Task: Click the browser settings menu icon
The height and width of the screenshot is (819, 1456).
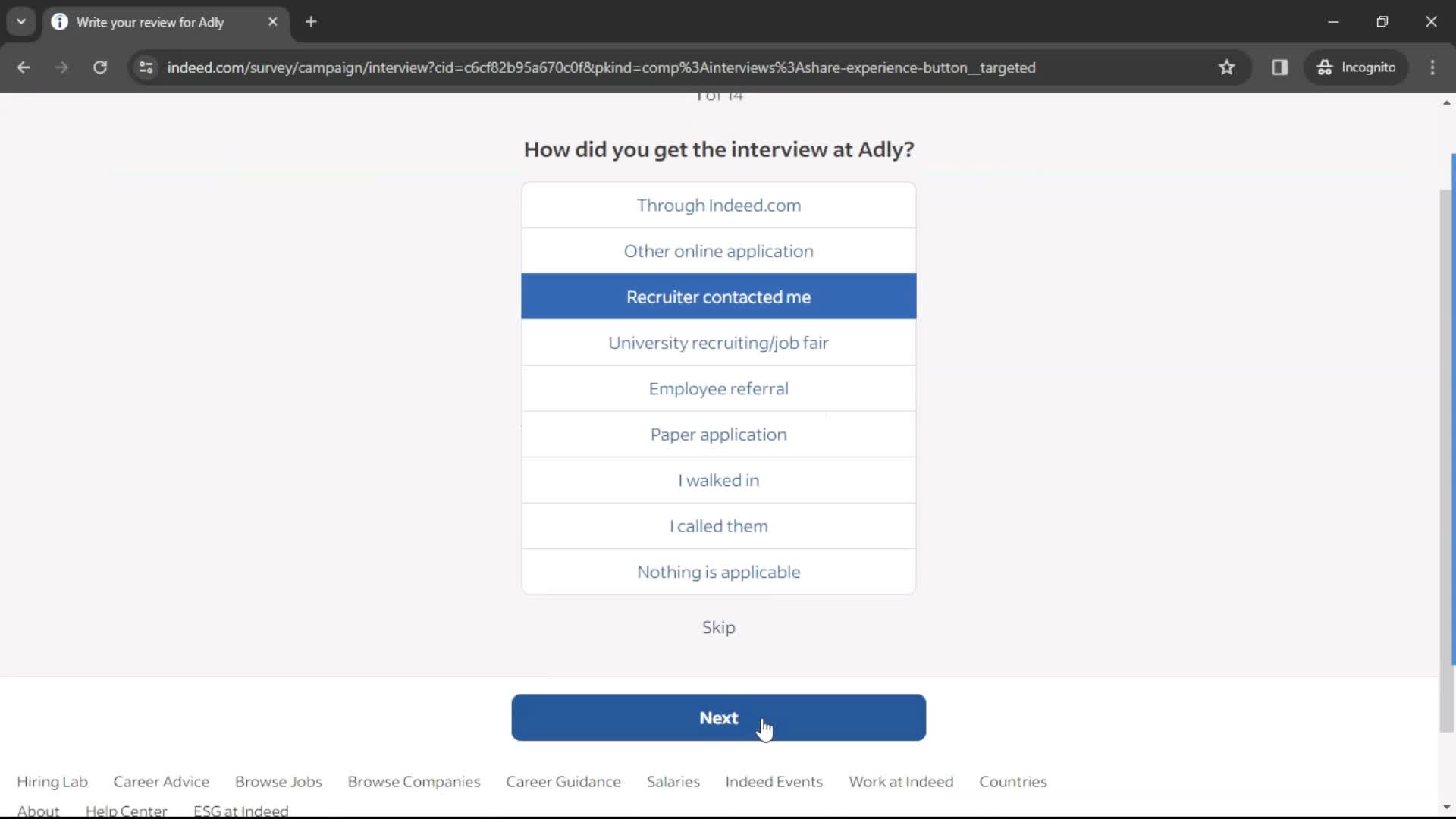Action: [x=1434, y=67]
